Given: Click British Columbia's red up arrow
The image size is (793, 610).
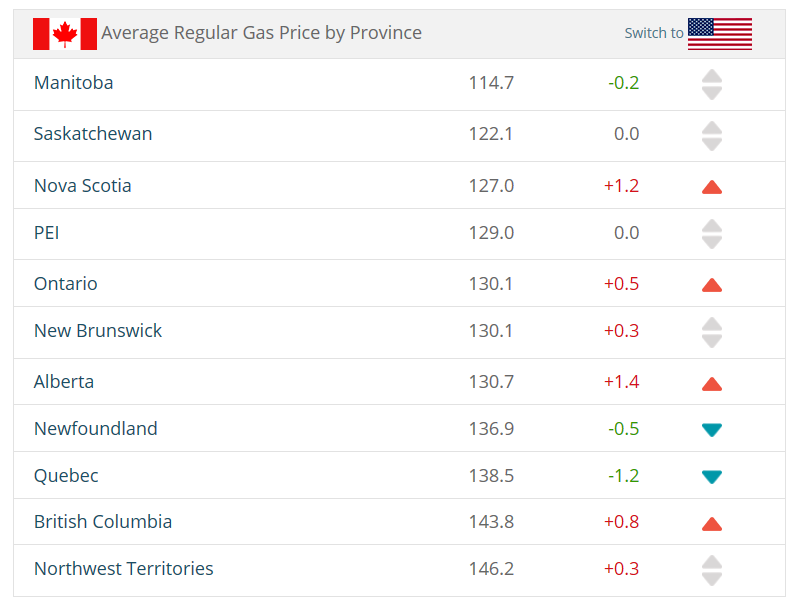Looking at the screenshot, I should (712, 524).
